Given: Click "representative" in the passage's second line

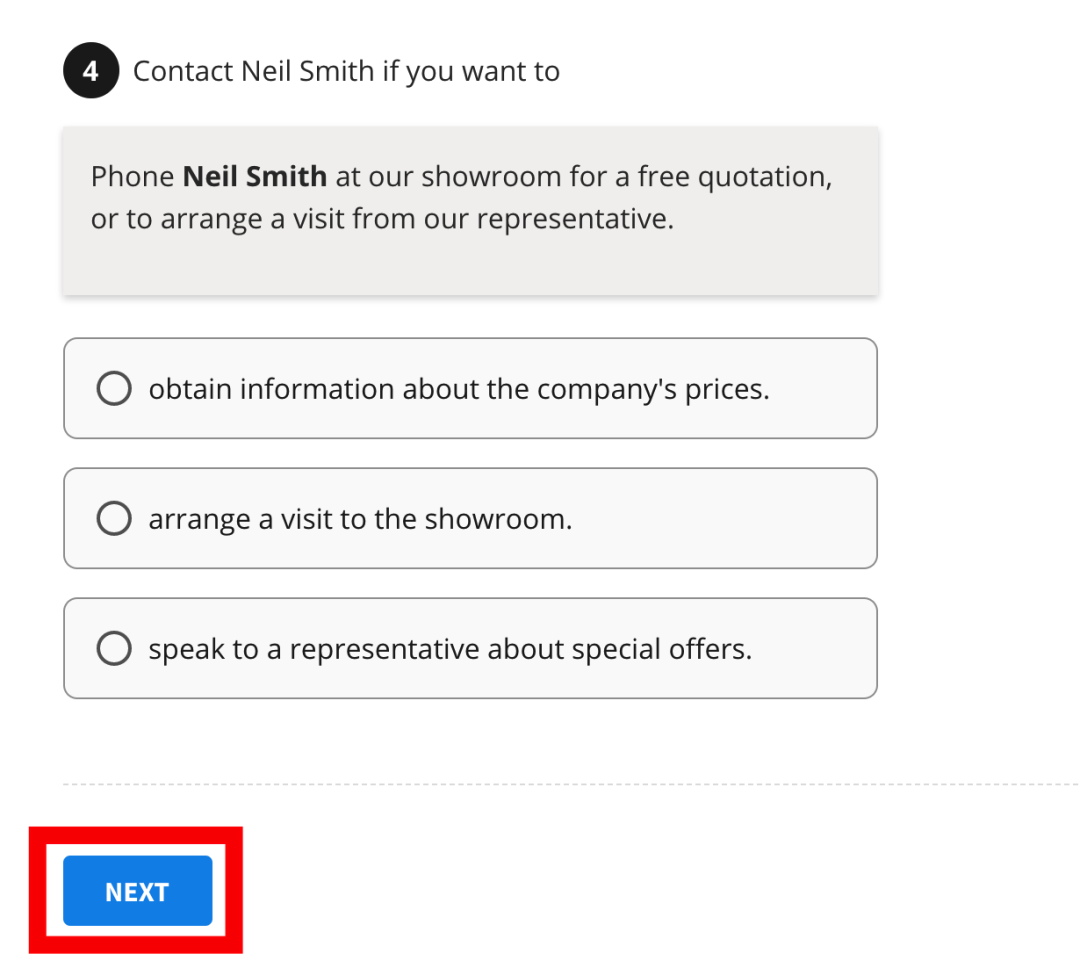Looking at the screenshot, I should [x=575, y=219].
